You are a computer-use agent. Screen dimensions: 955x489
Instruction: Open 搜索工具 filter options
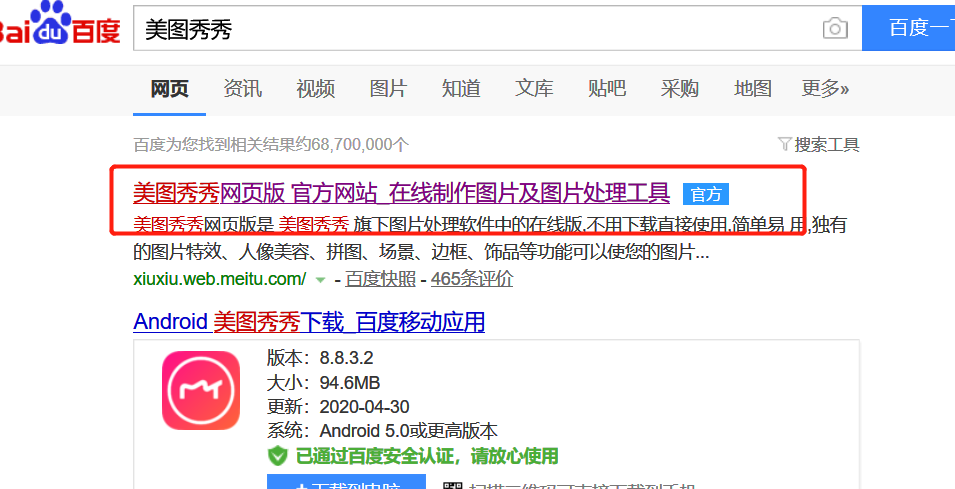click(819, 145)
